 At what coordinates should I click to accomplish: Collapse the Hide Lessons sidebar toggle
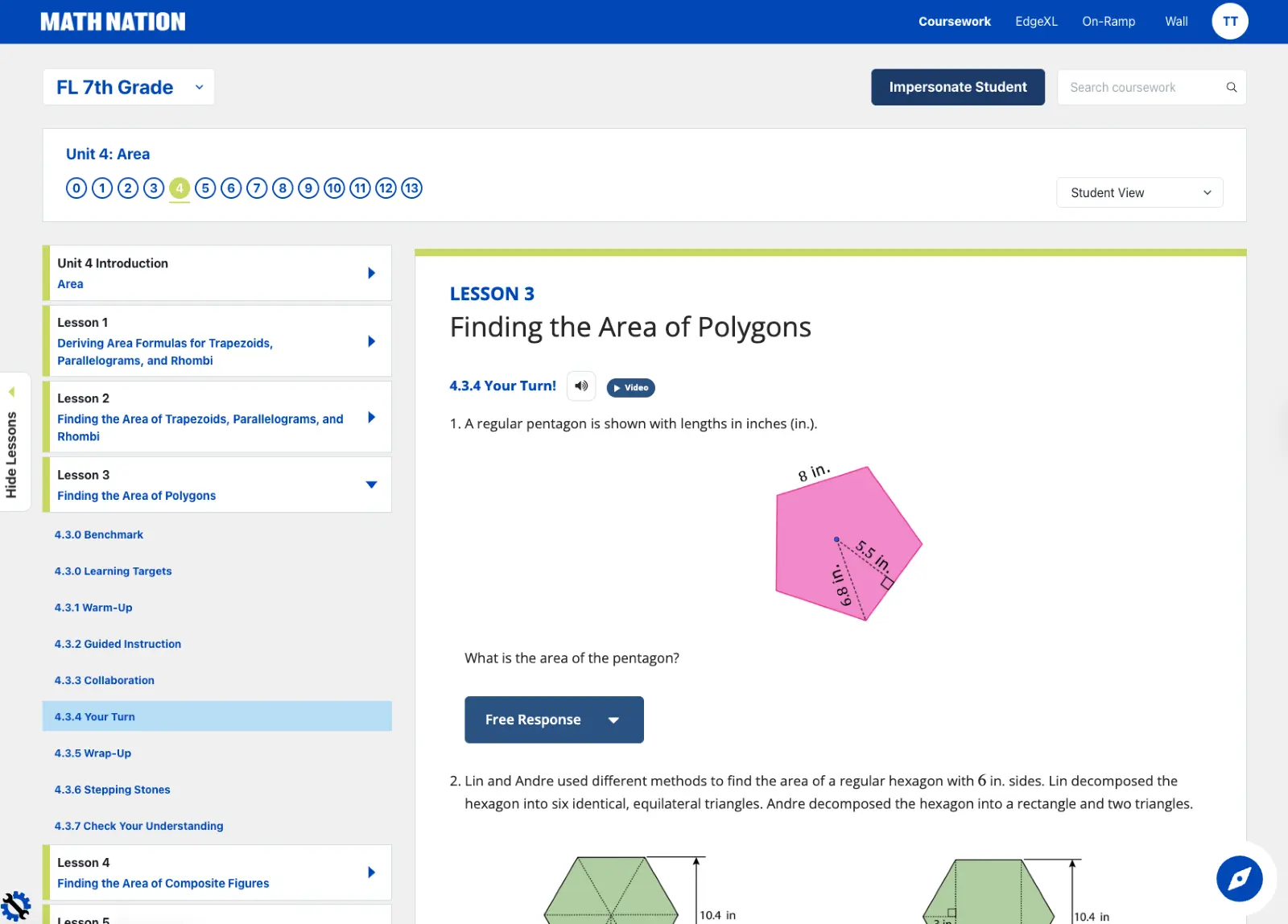(x=12, y=442)
